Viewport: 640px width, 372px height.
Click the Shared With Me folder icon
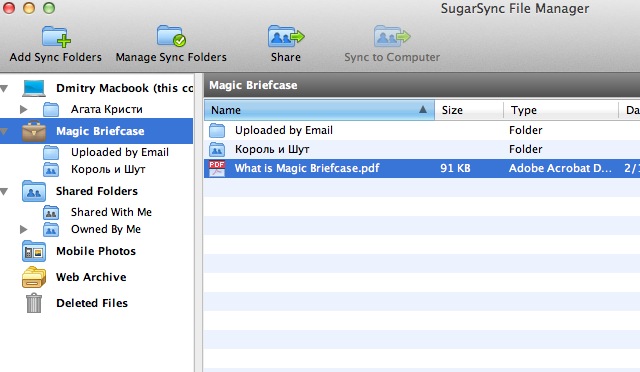tap(51, 212)
